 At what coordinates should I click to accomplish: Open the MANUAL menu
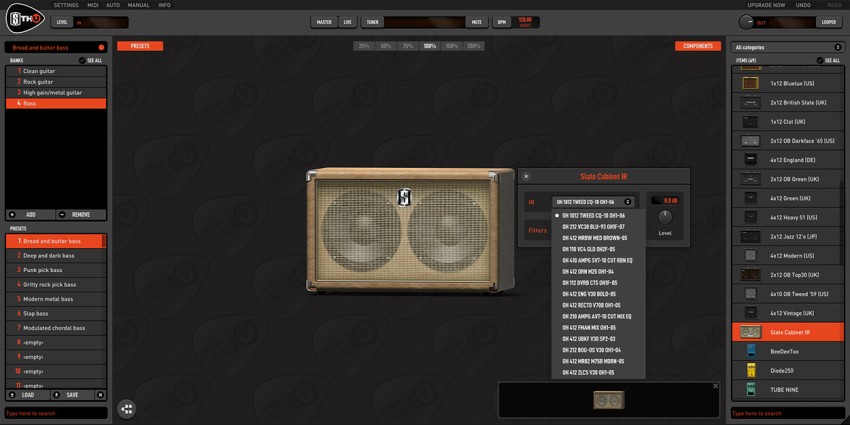tap(139, 5)
